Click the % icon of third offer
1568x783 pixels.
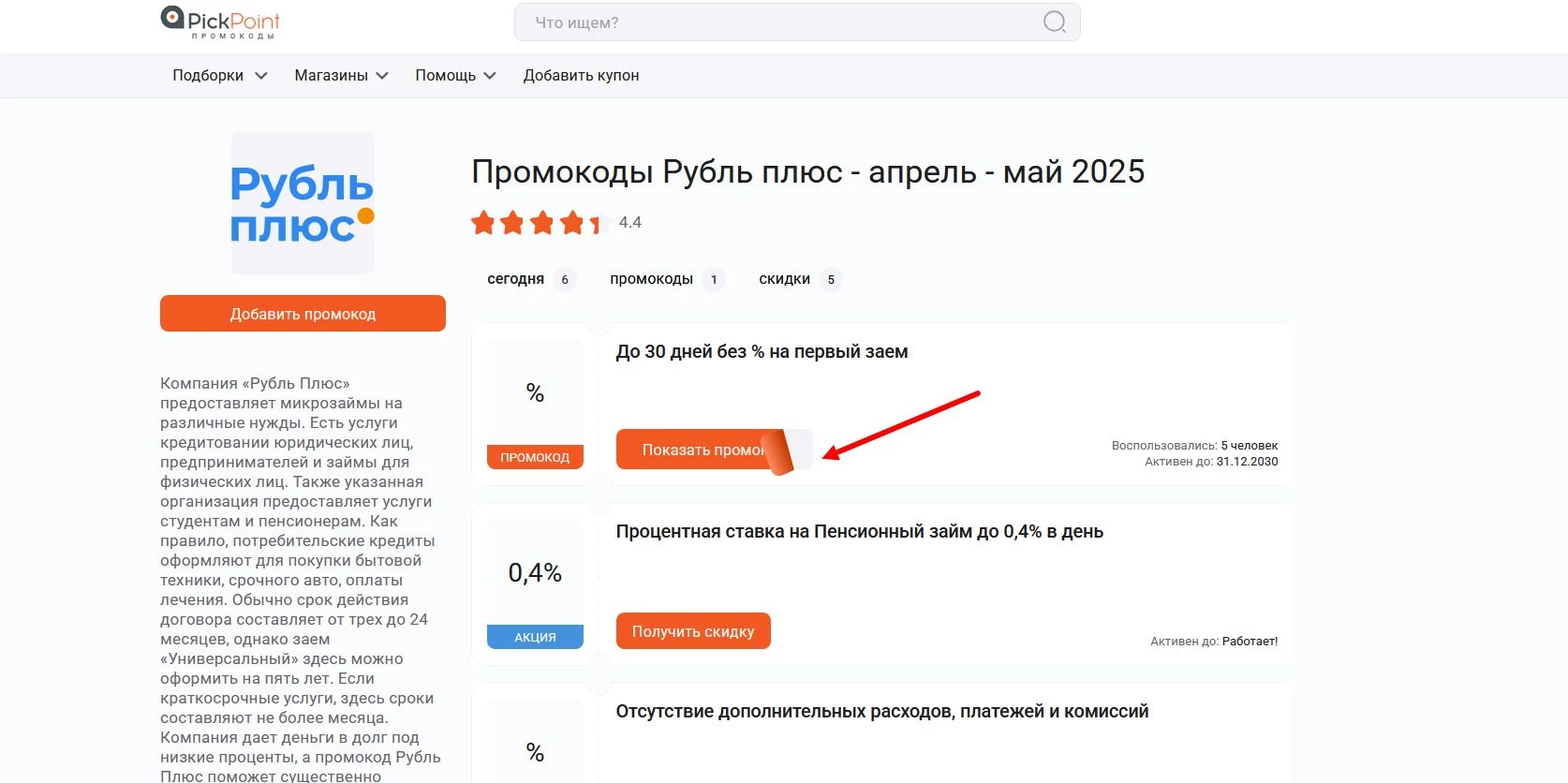pyautogui.click(x=535, y=752)
